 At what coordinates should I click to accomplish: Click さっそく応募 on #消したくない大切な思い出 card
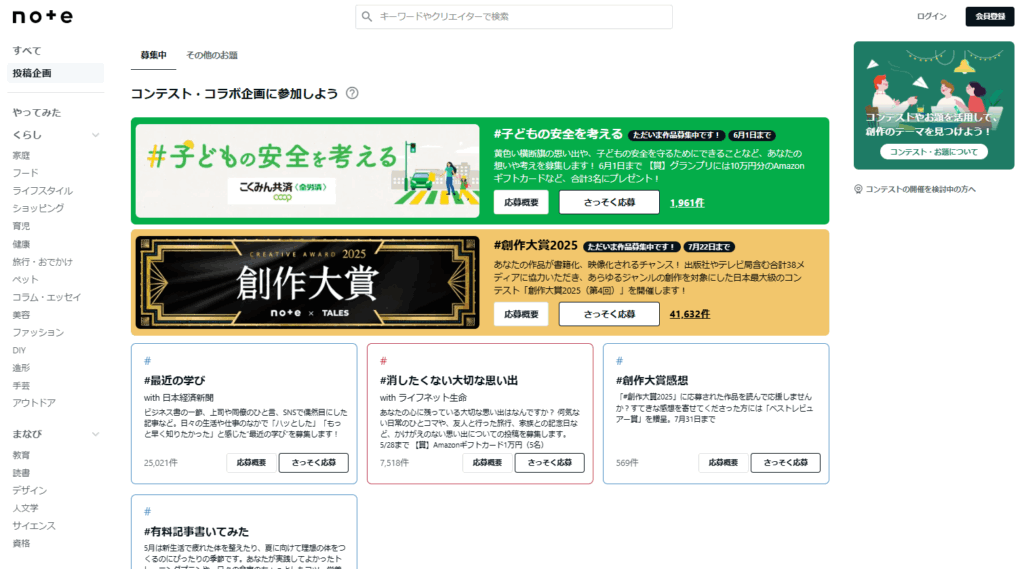549,463
